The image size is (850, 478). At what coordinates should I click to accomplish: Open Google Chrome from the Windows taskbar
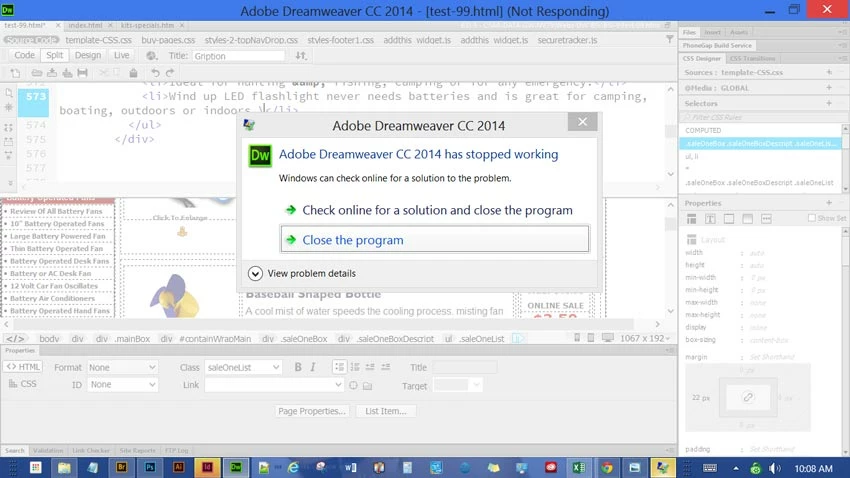coord(607,467)
